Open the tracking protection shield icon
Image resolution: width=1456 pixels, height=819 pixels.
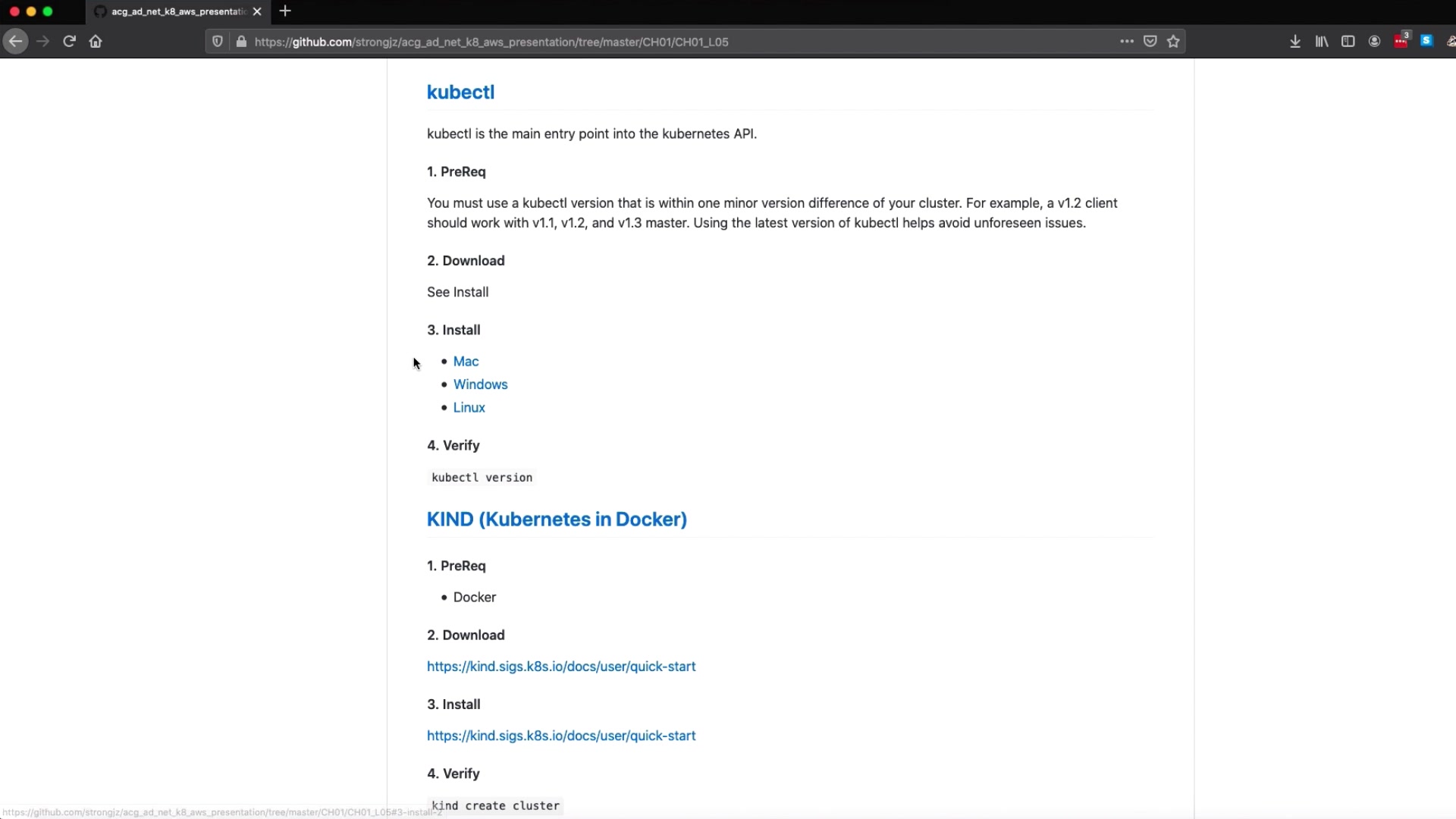[x=218, y=42]
